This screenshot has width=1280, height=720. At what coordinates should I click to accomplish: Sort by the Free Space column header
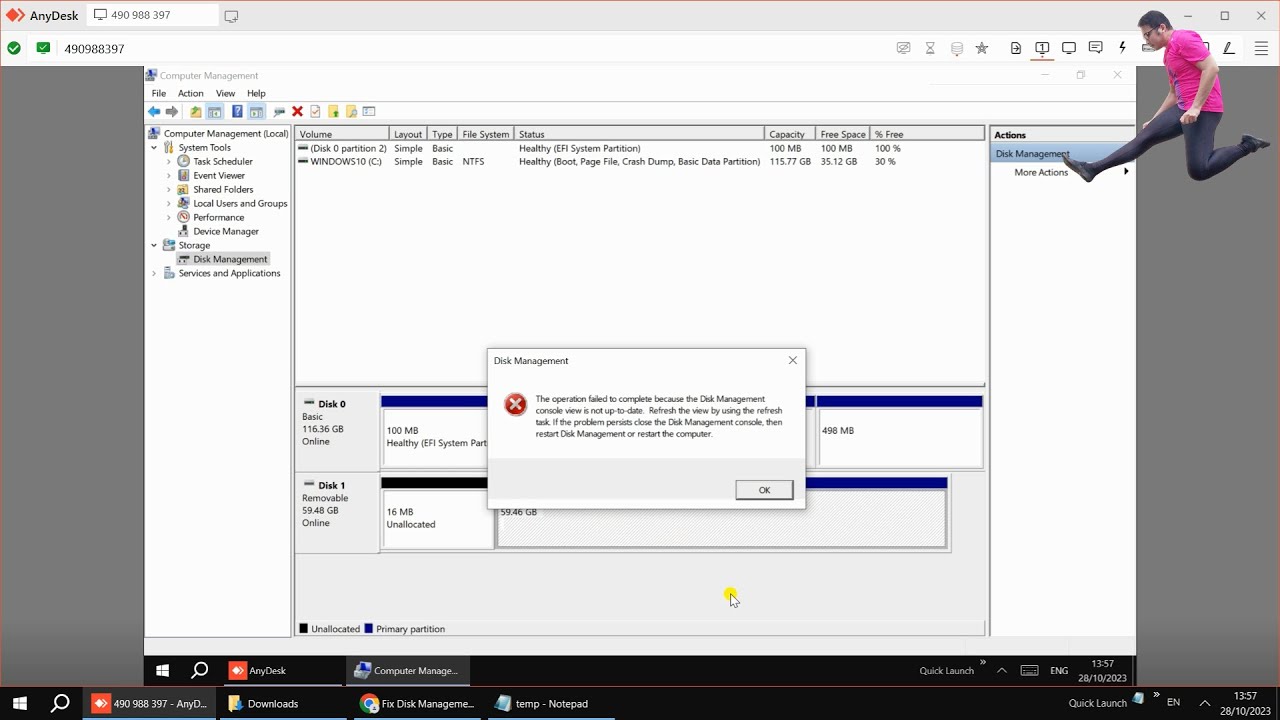pyautogui.click(x=843, y=134)
